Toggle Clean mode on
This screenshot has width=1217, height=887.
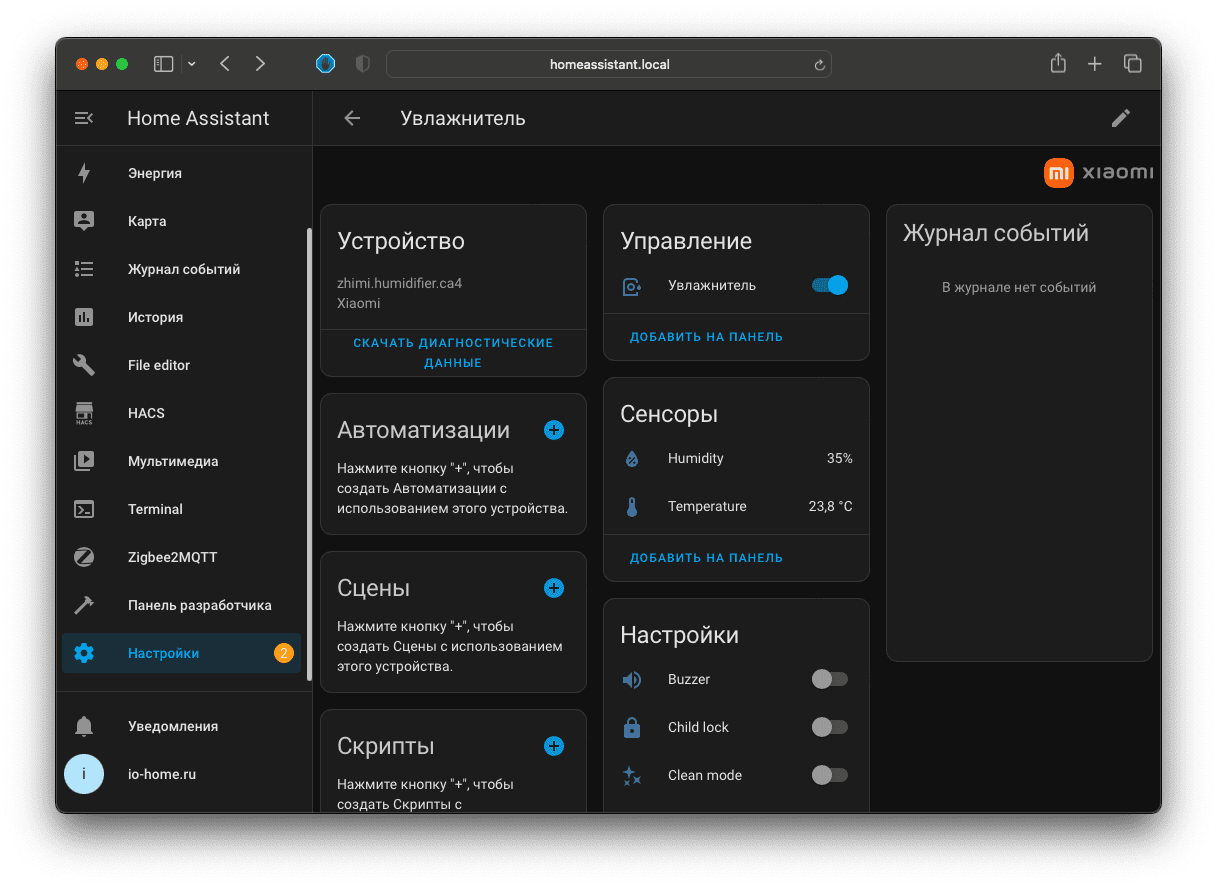point(829,775)
